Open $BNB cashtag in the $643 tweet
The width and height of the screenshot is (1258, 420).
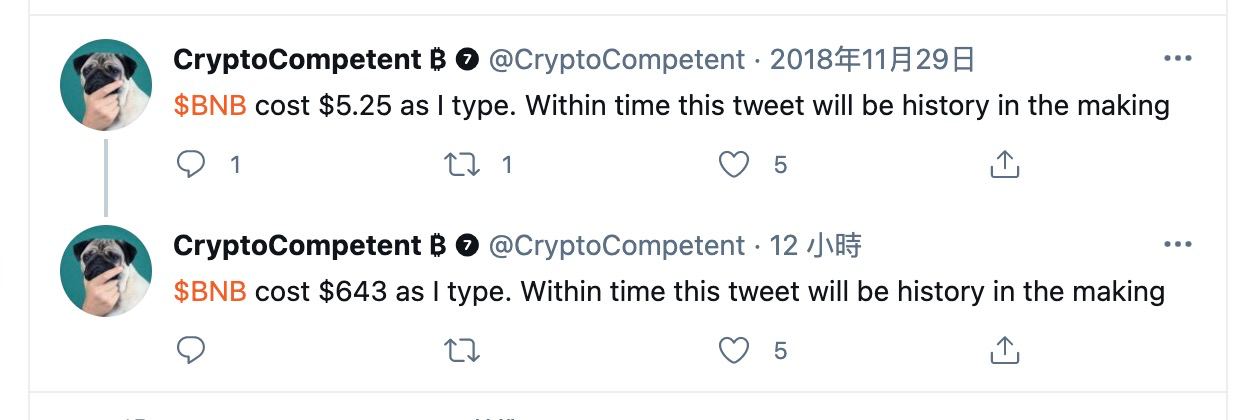(x=210, y=291)
